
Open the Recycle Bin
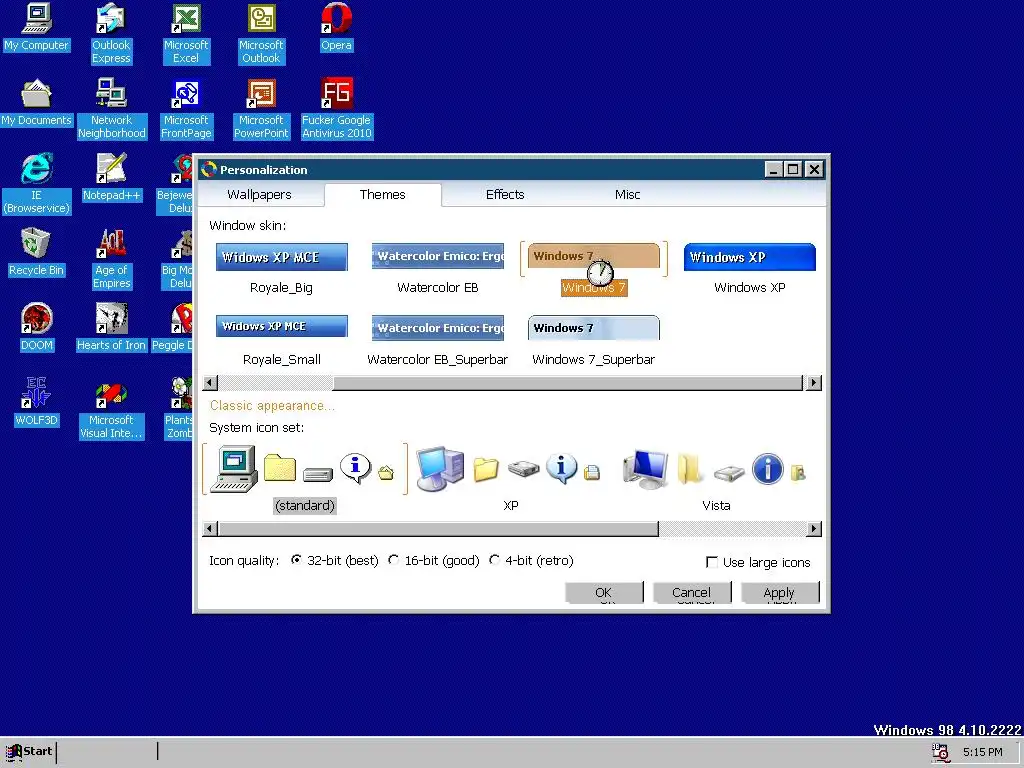click(37, 253)
